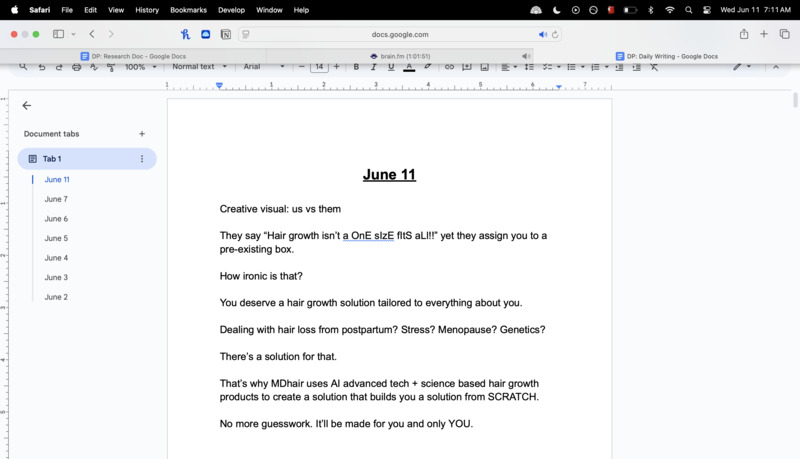Toggle the Safari sidebar

point(59,34)
